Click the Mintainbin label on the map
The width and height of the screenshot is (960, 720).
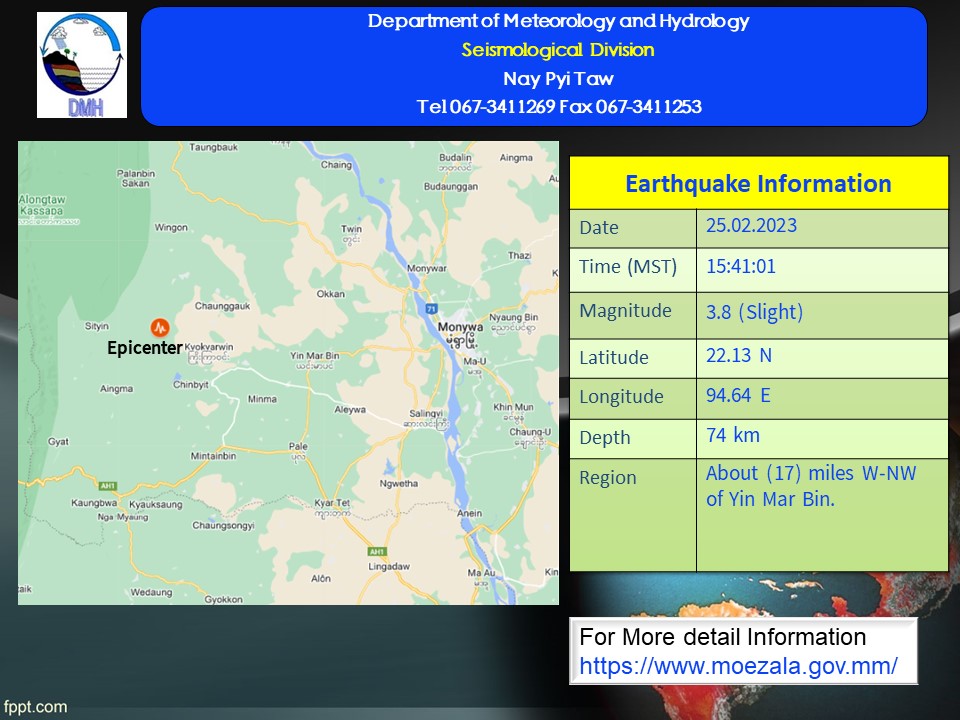(213, 456)
